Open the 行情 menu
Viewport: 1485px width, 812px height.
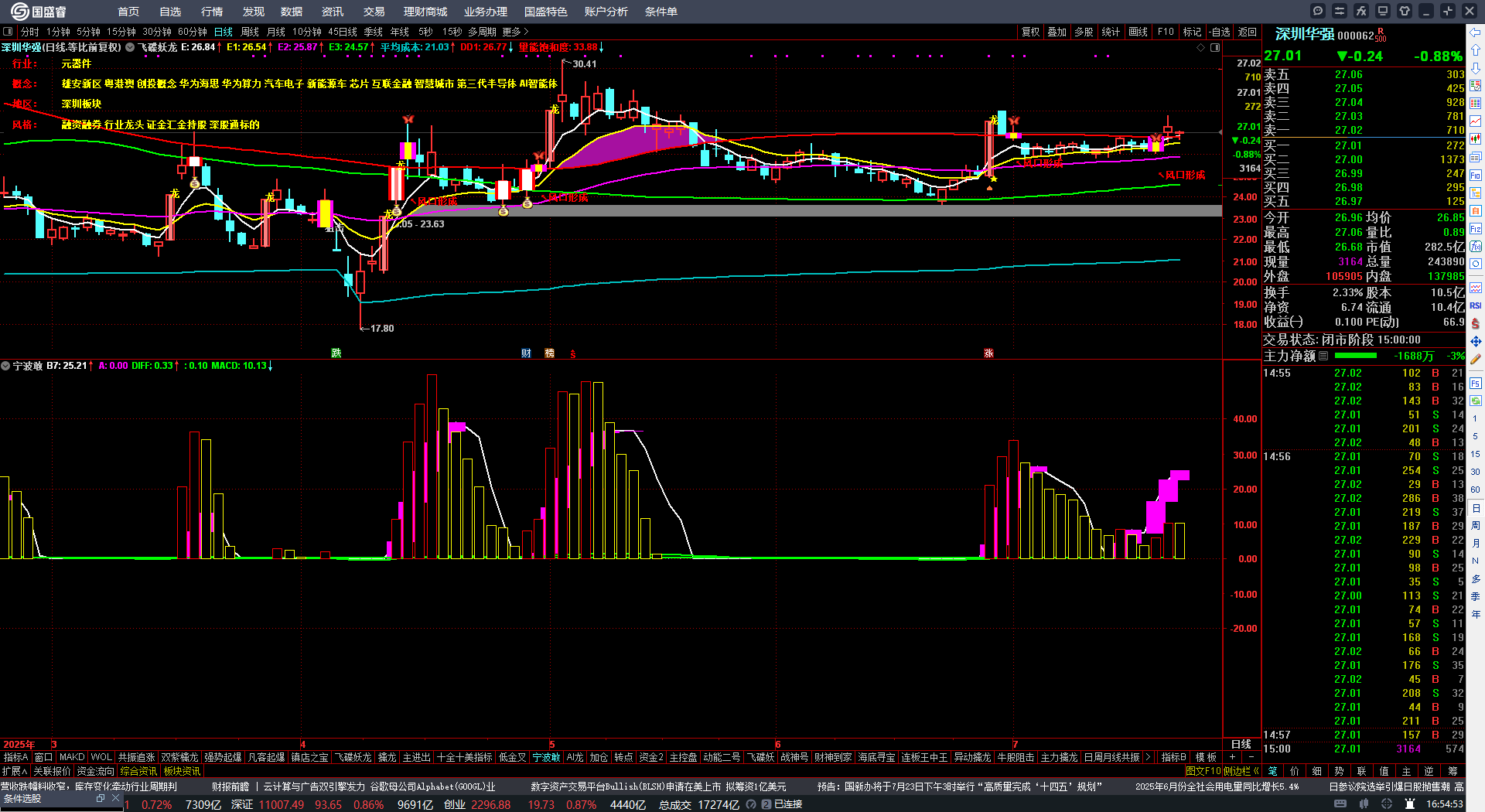212,12
